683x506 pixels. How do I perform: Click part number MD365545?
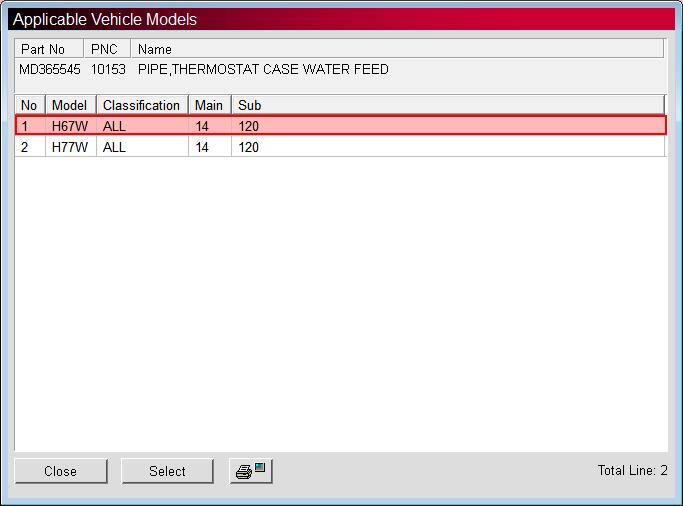point(50,69)
